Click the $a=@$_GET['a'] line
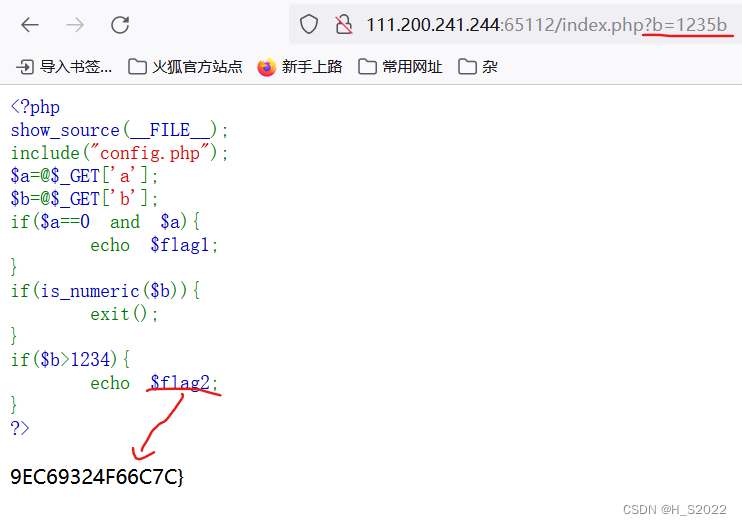The height and width of the screenshot is (525, 742). 84,176
